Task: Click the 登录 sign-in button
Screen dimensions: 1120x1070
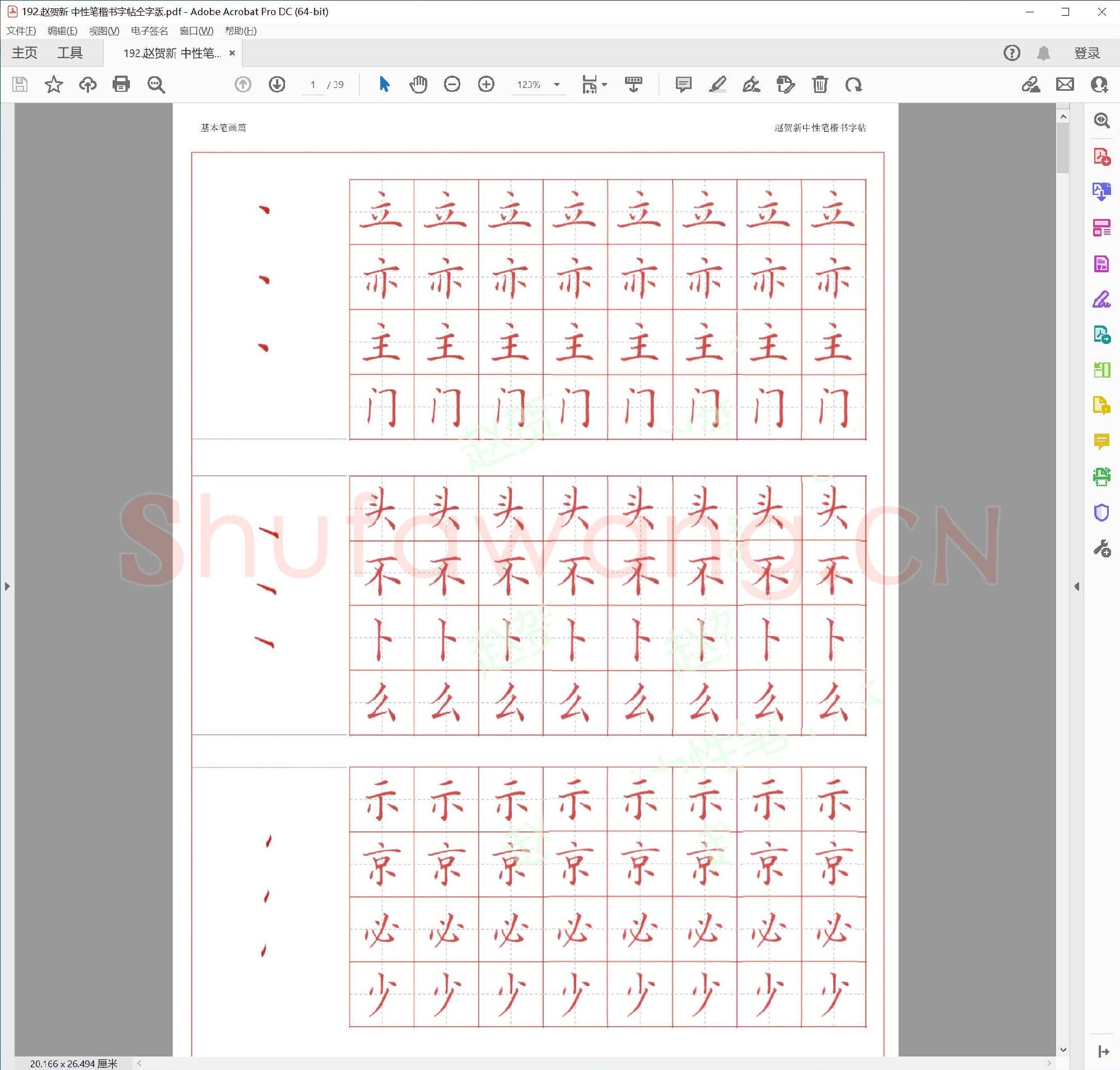Action: (1086, 53)
